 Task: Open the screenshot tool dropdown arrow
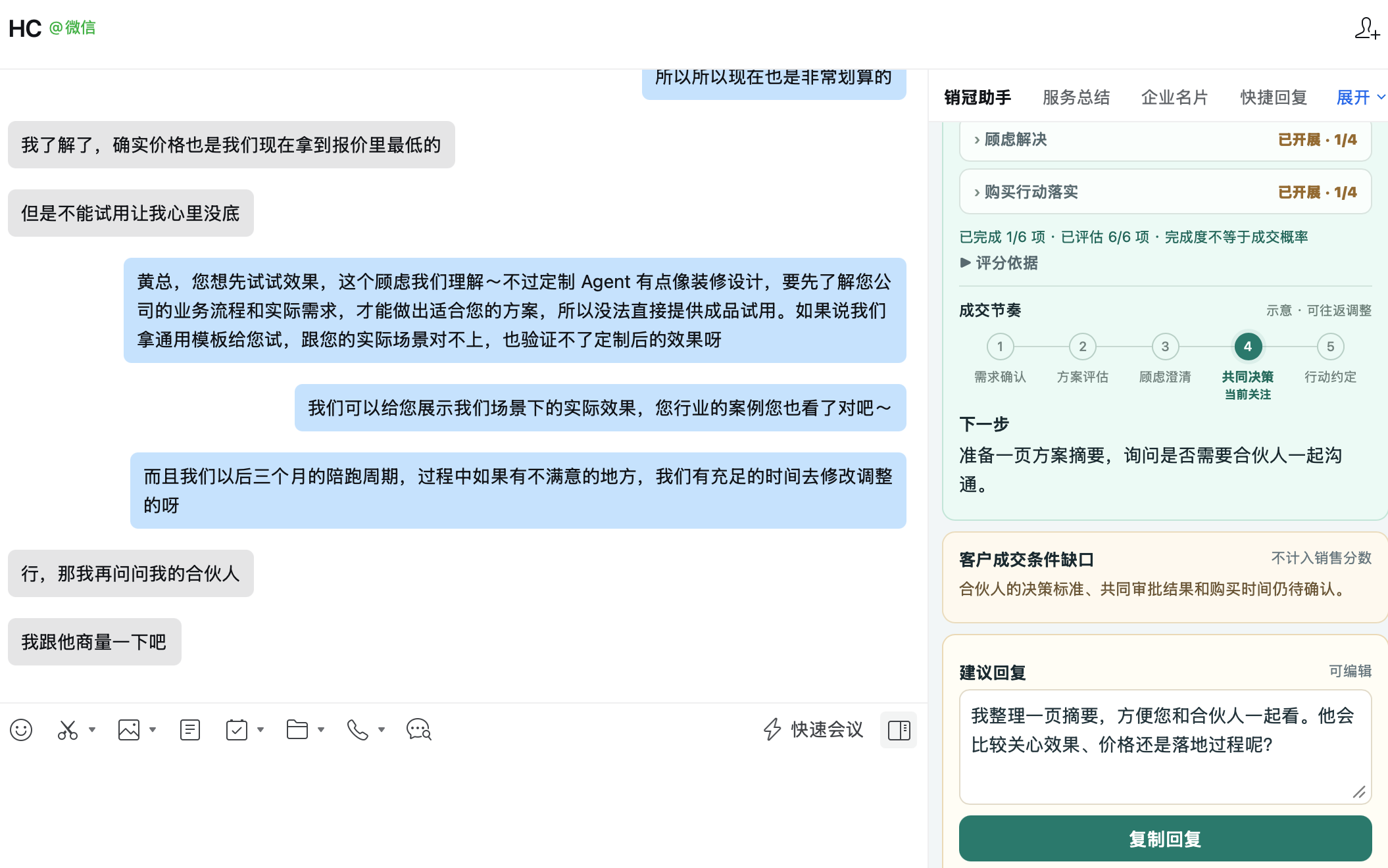(92, 730)
